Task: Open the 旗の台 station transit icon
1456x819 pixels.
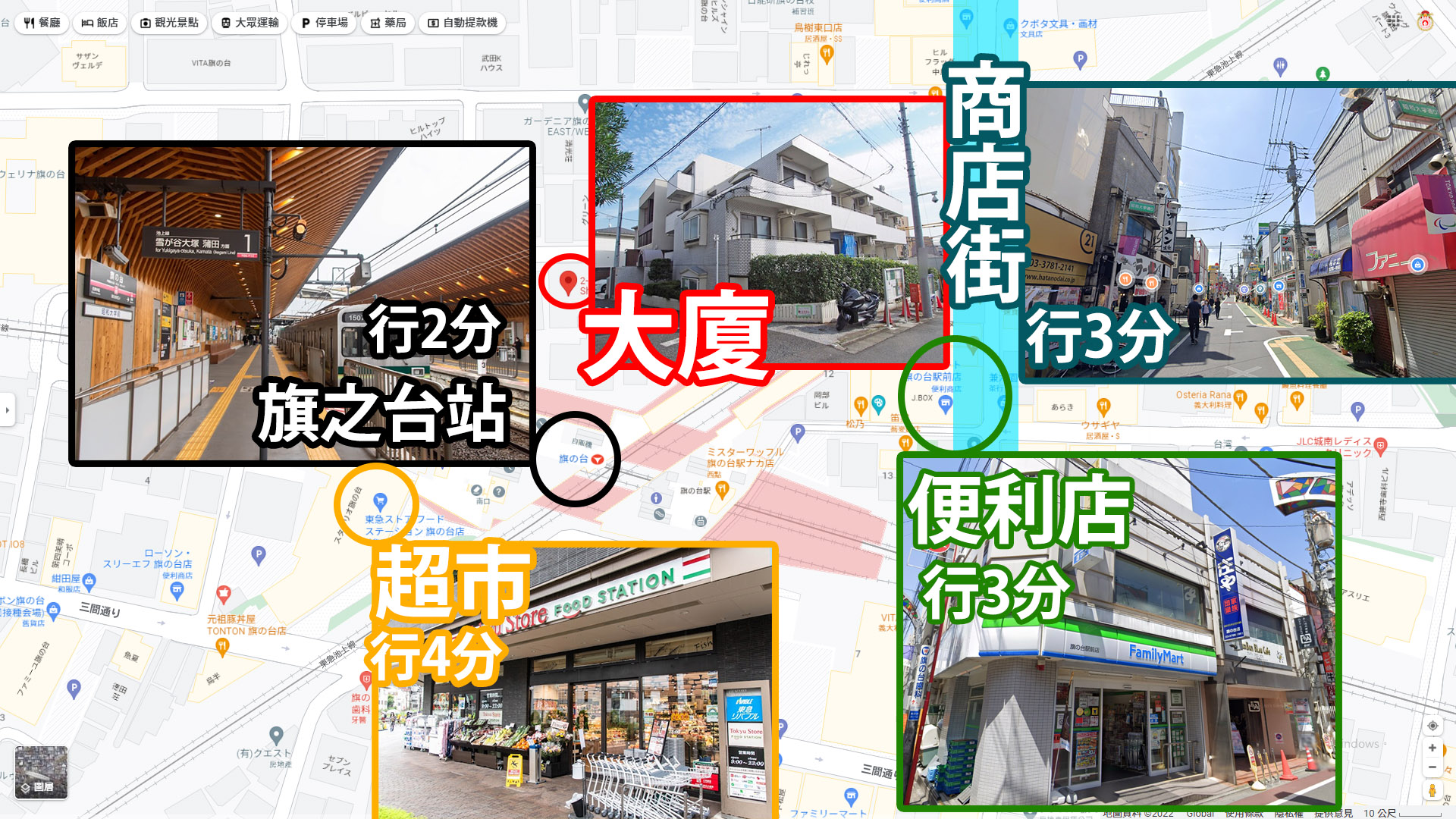Action: pyautogui.click(x=598, y=460)
